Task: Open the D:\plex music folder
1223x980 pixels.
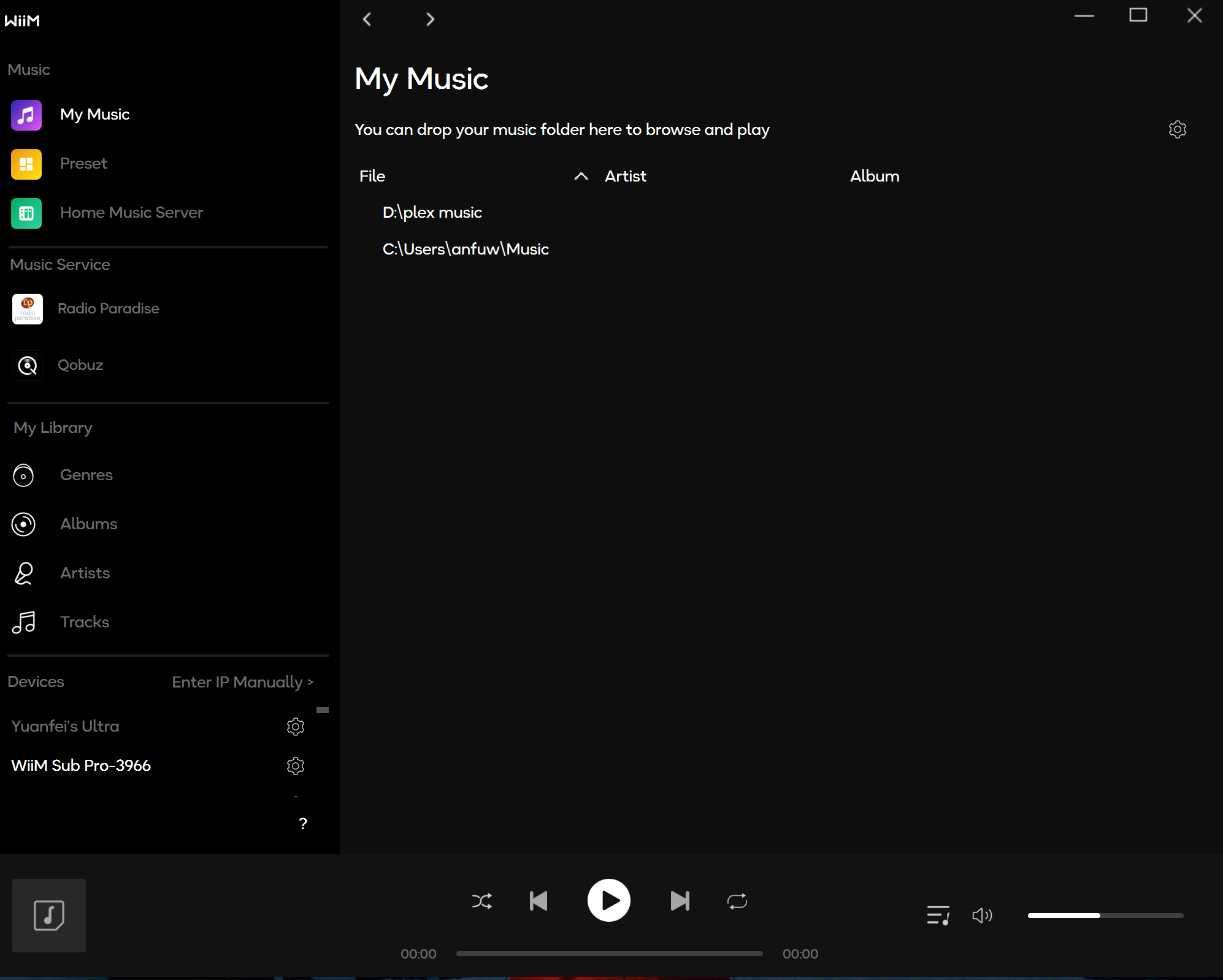Action: tap(432, 213)
